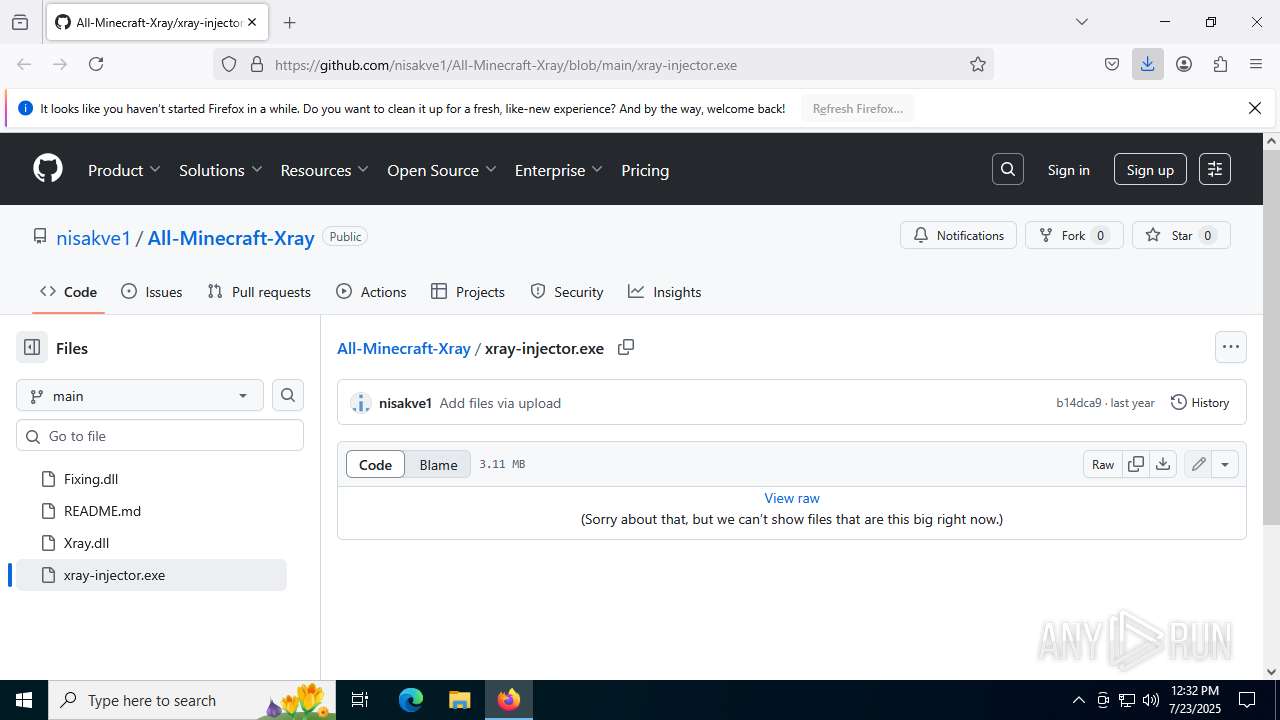Launch Microsoft Edge from taskbar
Image resolution: width=1280 pixels, height=720 pixels.
tap(411, 700)
